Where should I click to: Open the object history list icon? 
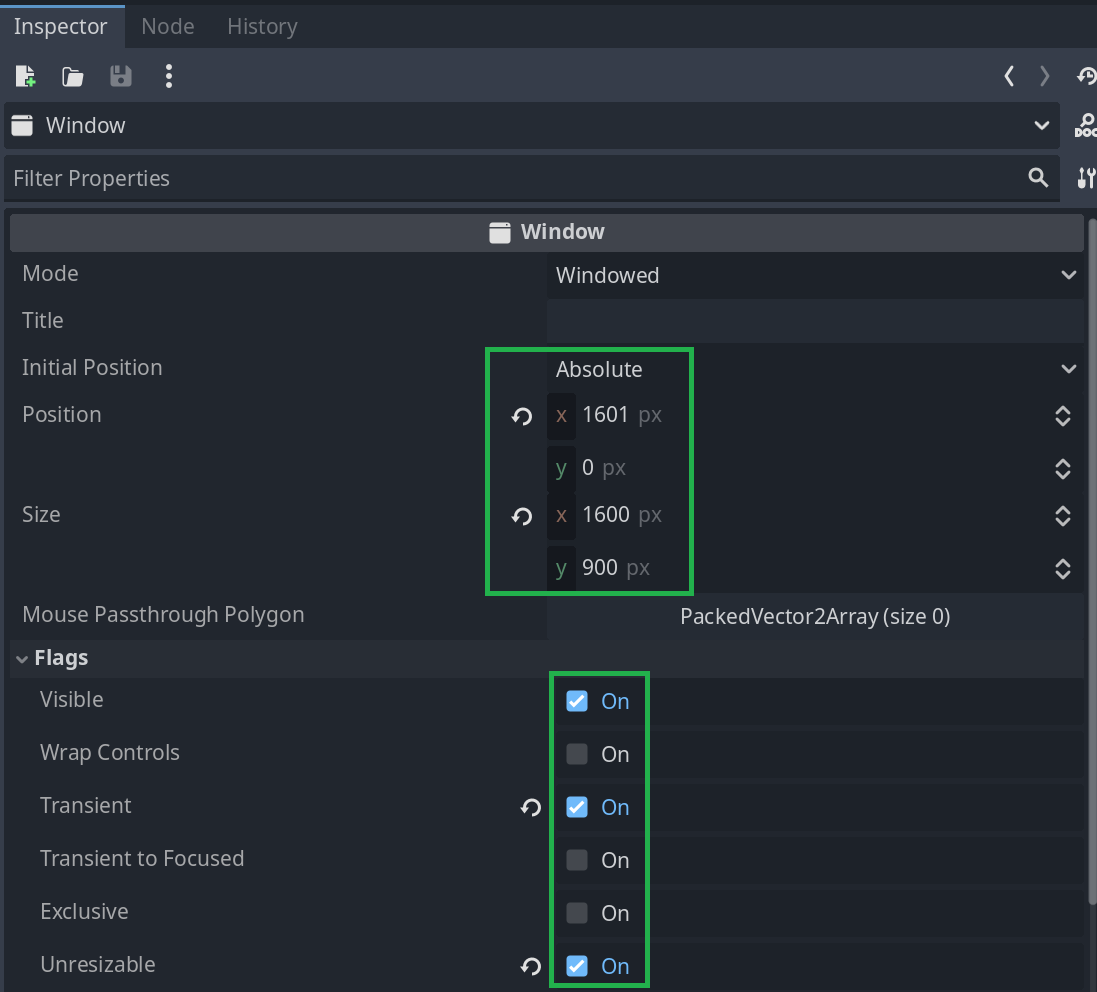click(1086, 76)
